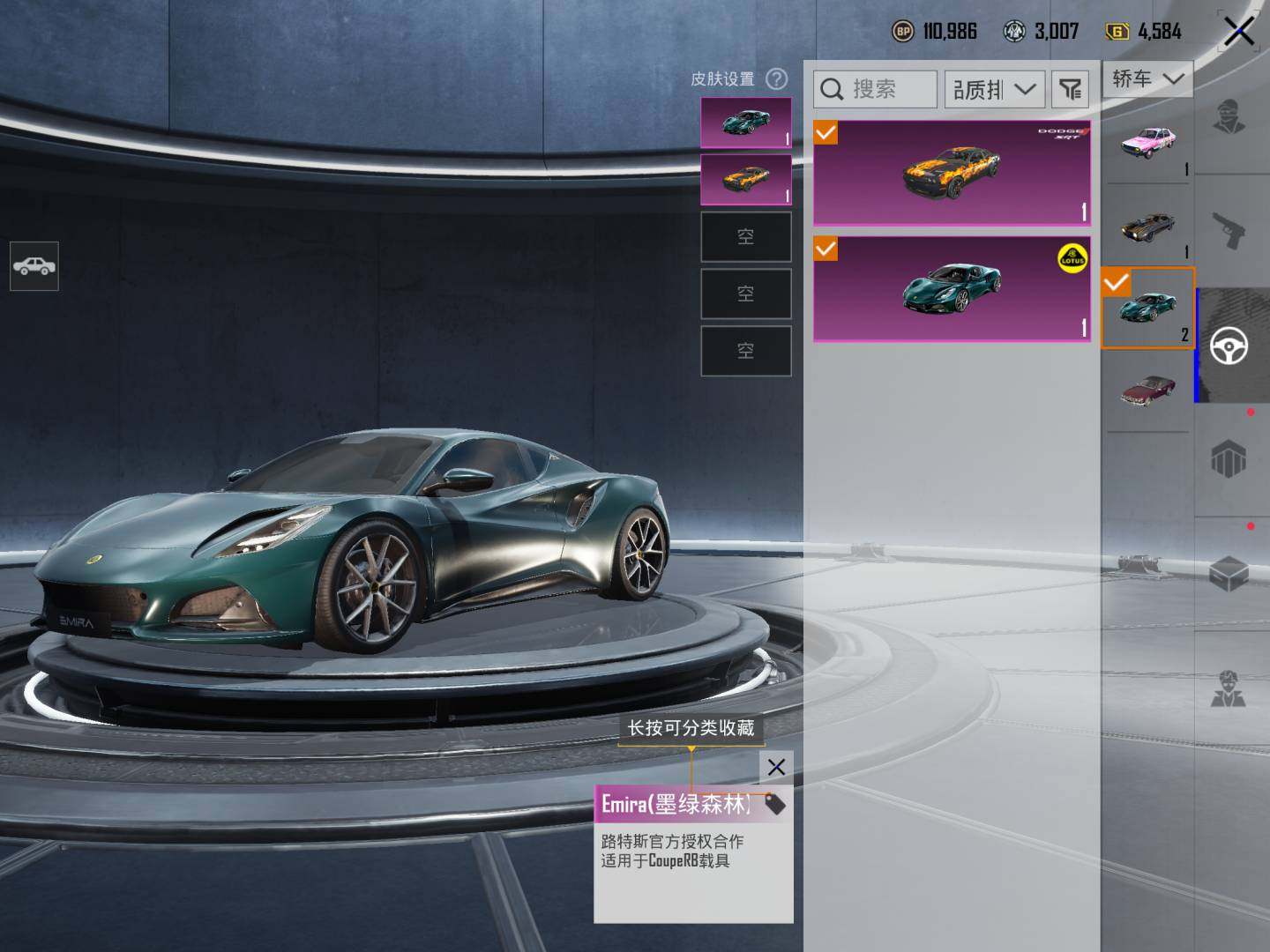Click the 皮肤设置 label
This screenshot has width=1270, height=952.
click(x=722, y=79)
